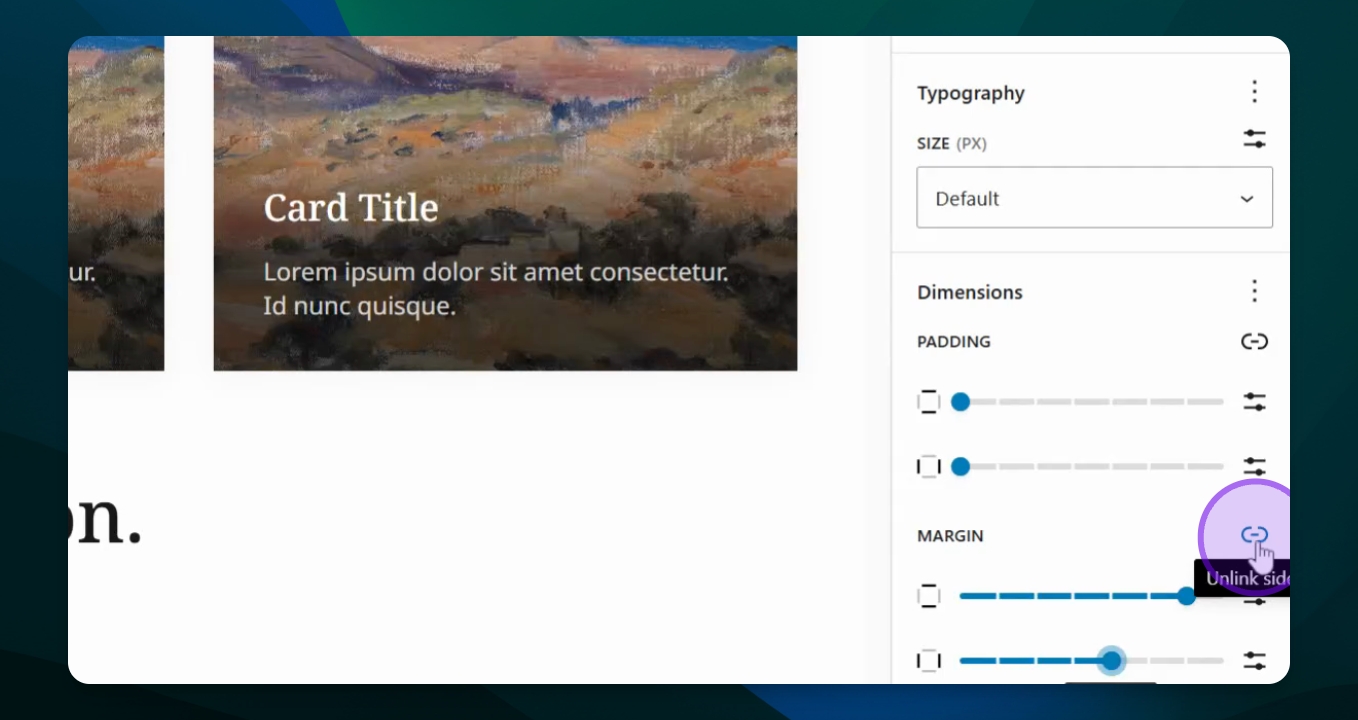1358x720 pixels.
Task: Open the font size Default dropdown
Action: pos(1094,198)
